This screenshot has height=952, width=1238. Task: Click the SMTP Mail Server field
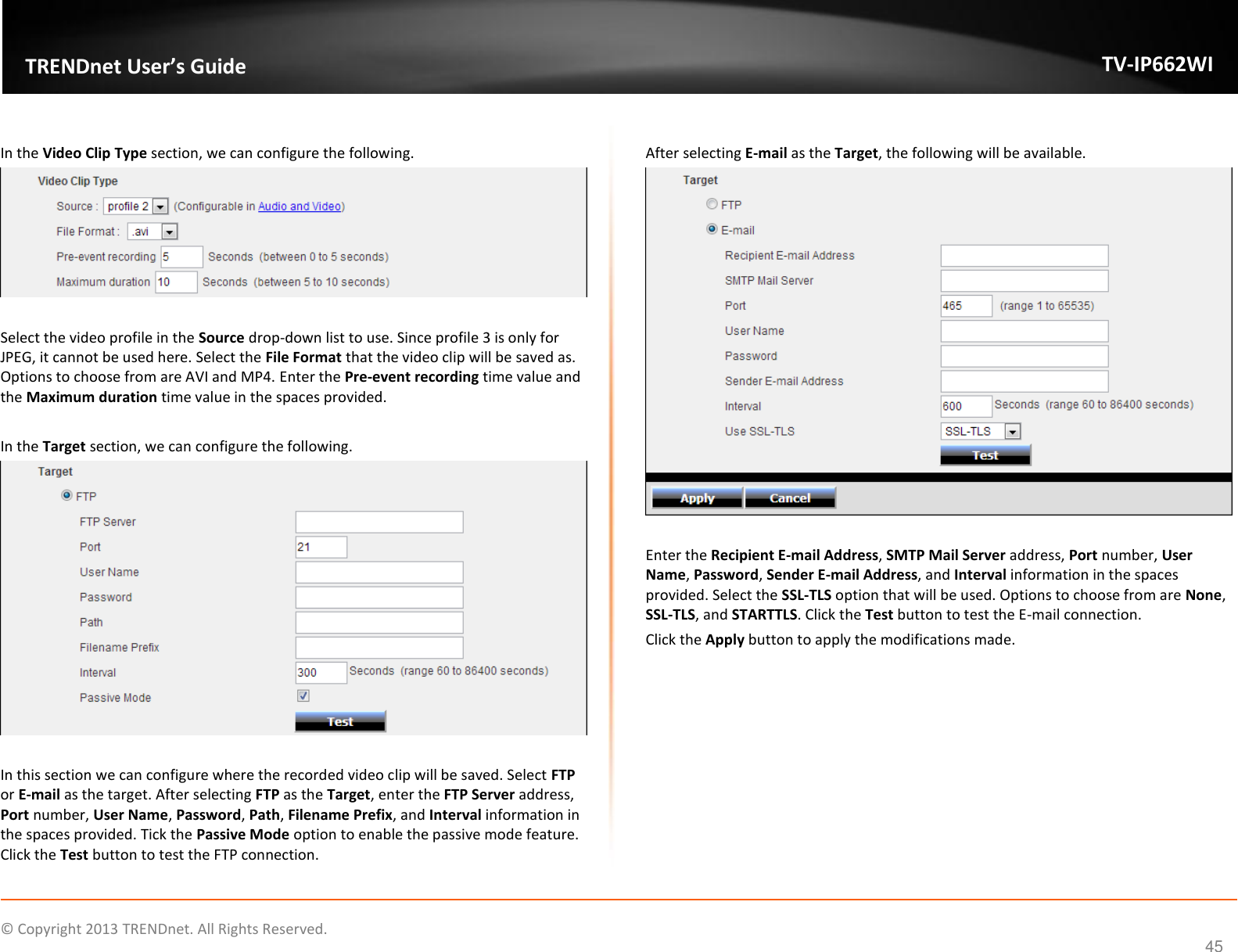[1024, 281]
